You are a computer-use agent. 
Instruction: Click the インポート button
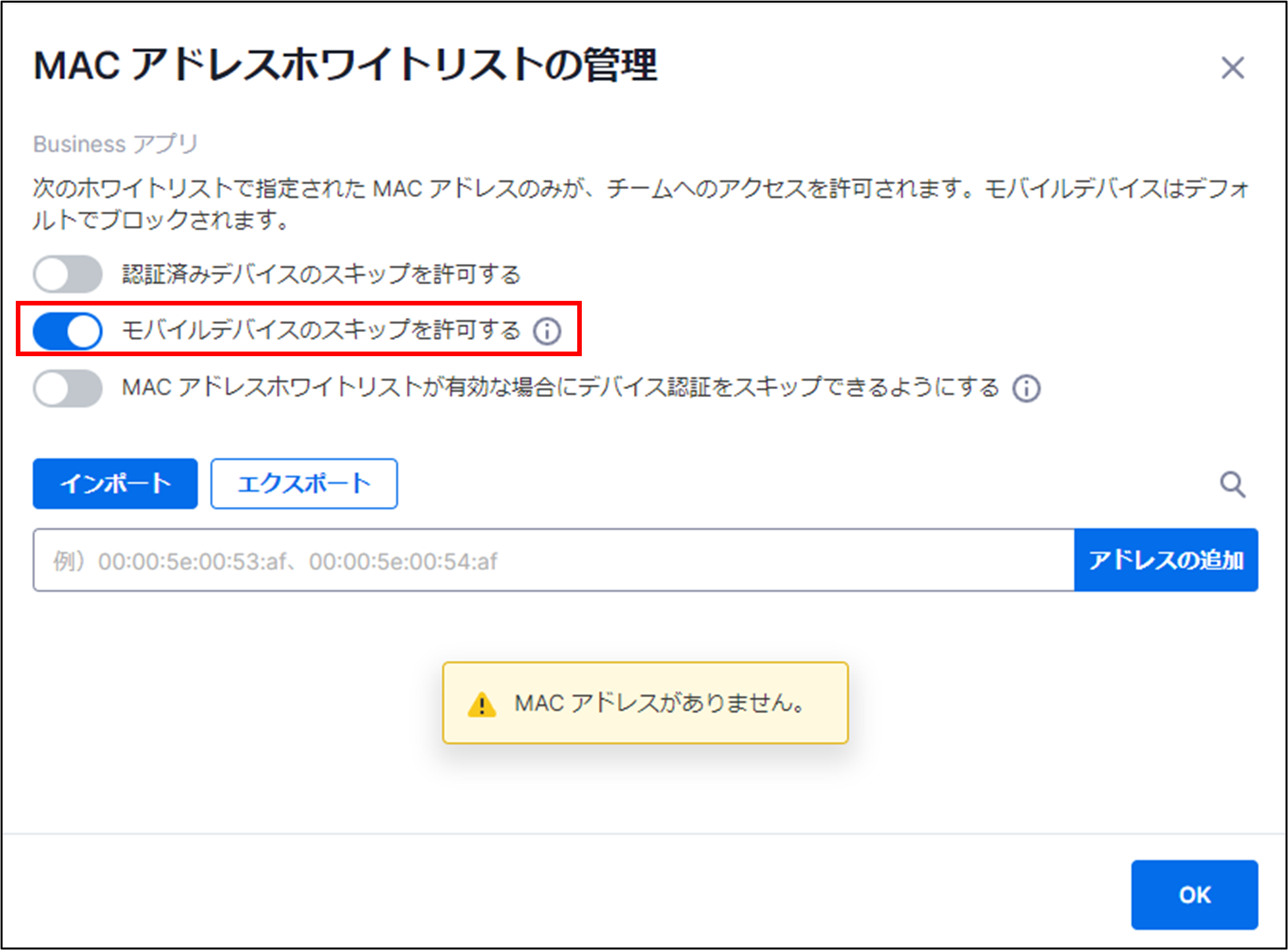pyautogui.click(x=115, y=484)
